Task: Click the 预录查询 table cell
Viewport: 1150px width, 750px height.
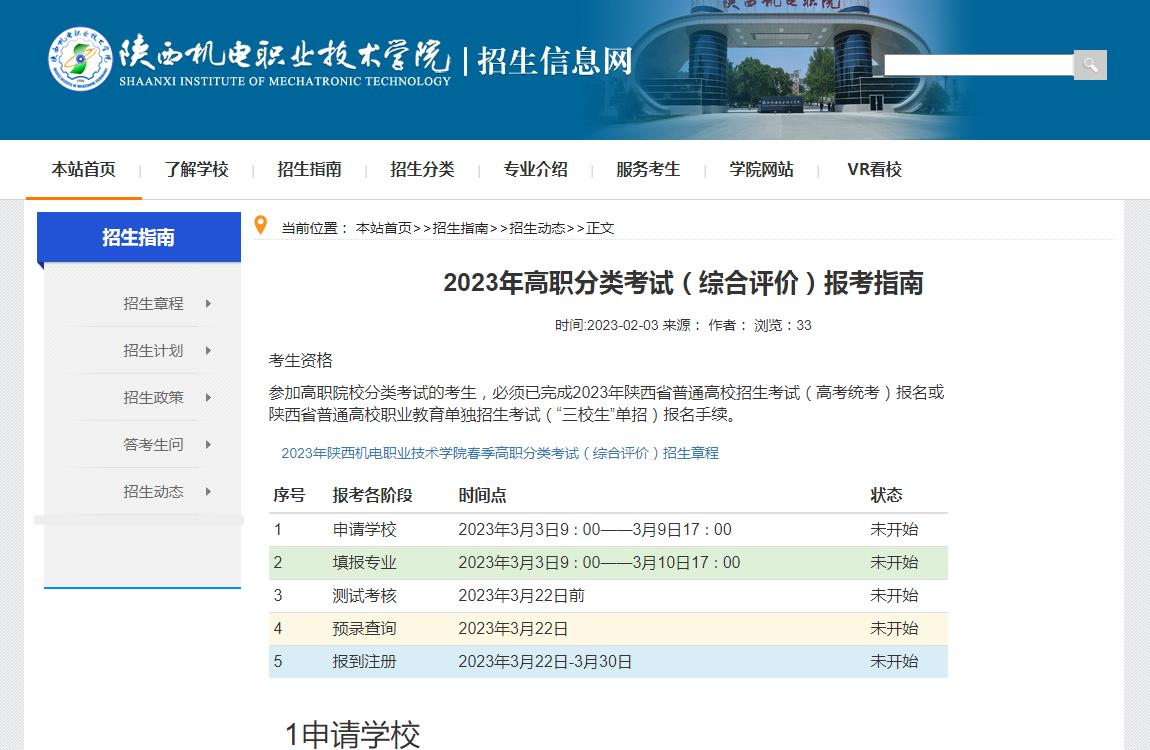Action: (365, 628)
